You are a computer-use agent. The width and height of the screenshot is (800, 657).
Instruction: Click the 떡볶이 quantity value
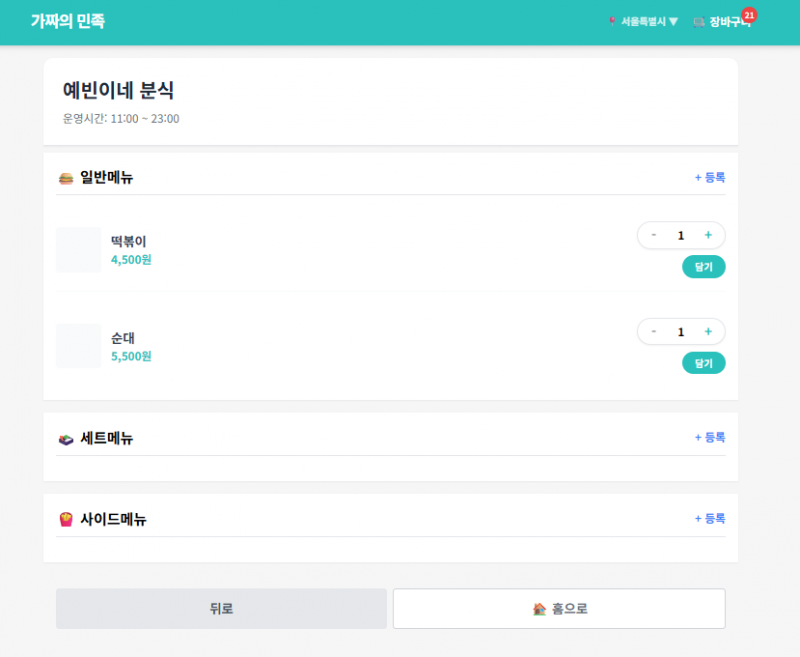pos(681,235)
